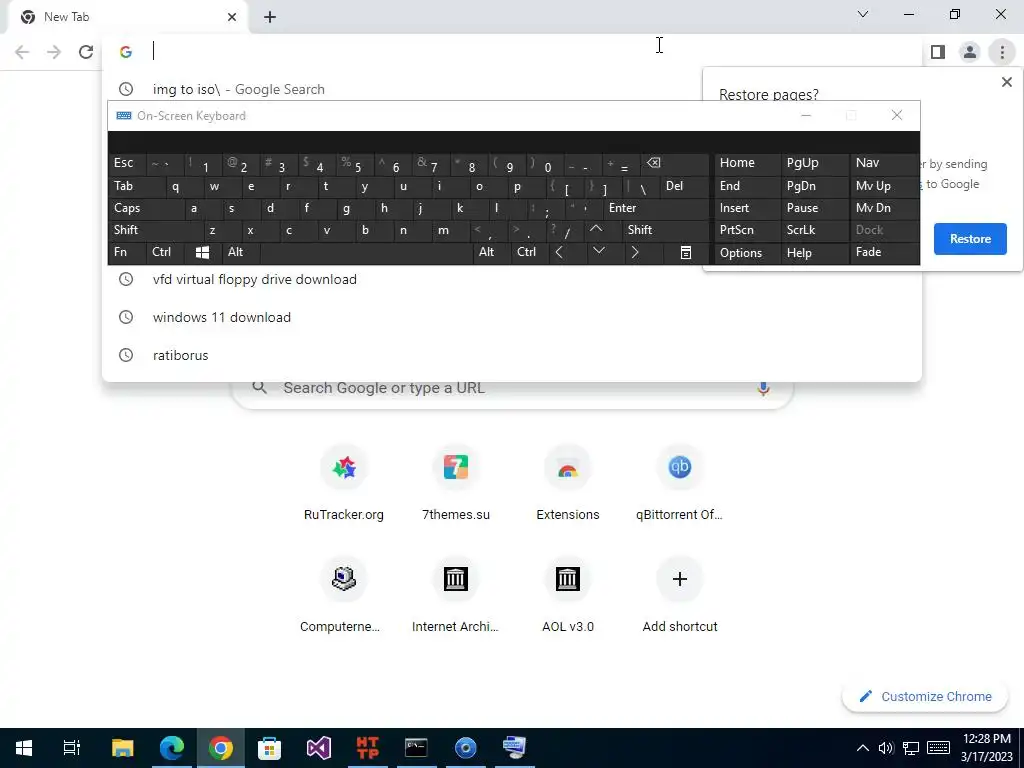The image size is (1024, 768).
Task: Open Chrome three-dot menu
Action: coord(1002,52)
